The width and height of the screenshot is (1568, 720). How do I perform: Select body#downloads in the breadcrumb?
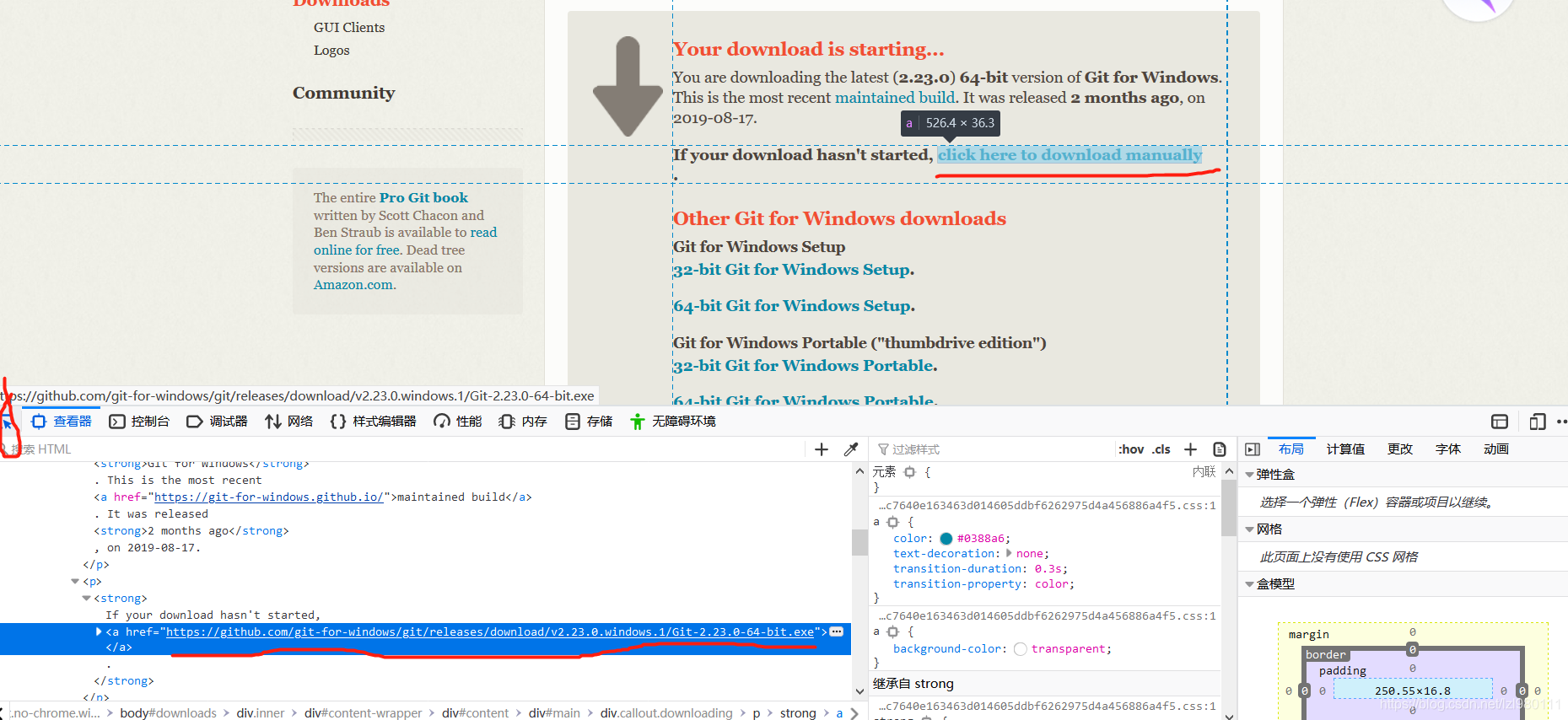168,713
